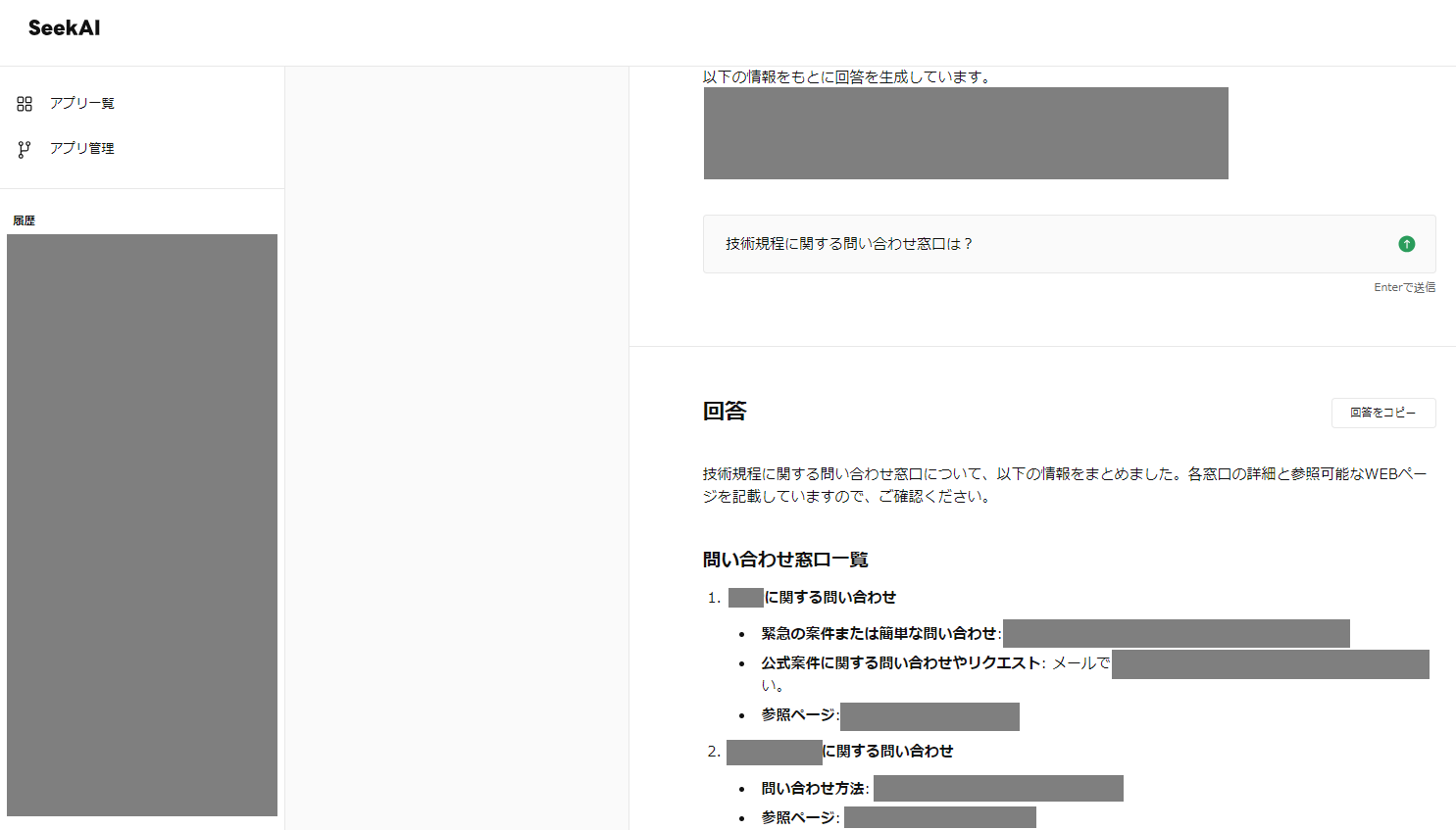Open アプリ一覧 in the sidebar
The image size is (1456, 830).
pyautogui.click(x=81, y=103)
